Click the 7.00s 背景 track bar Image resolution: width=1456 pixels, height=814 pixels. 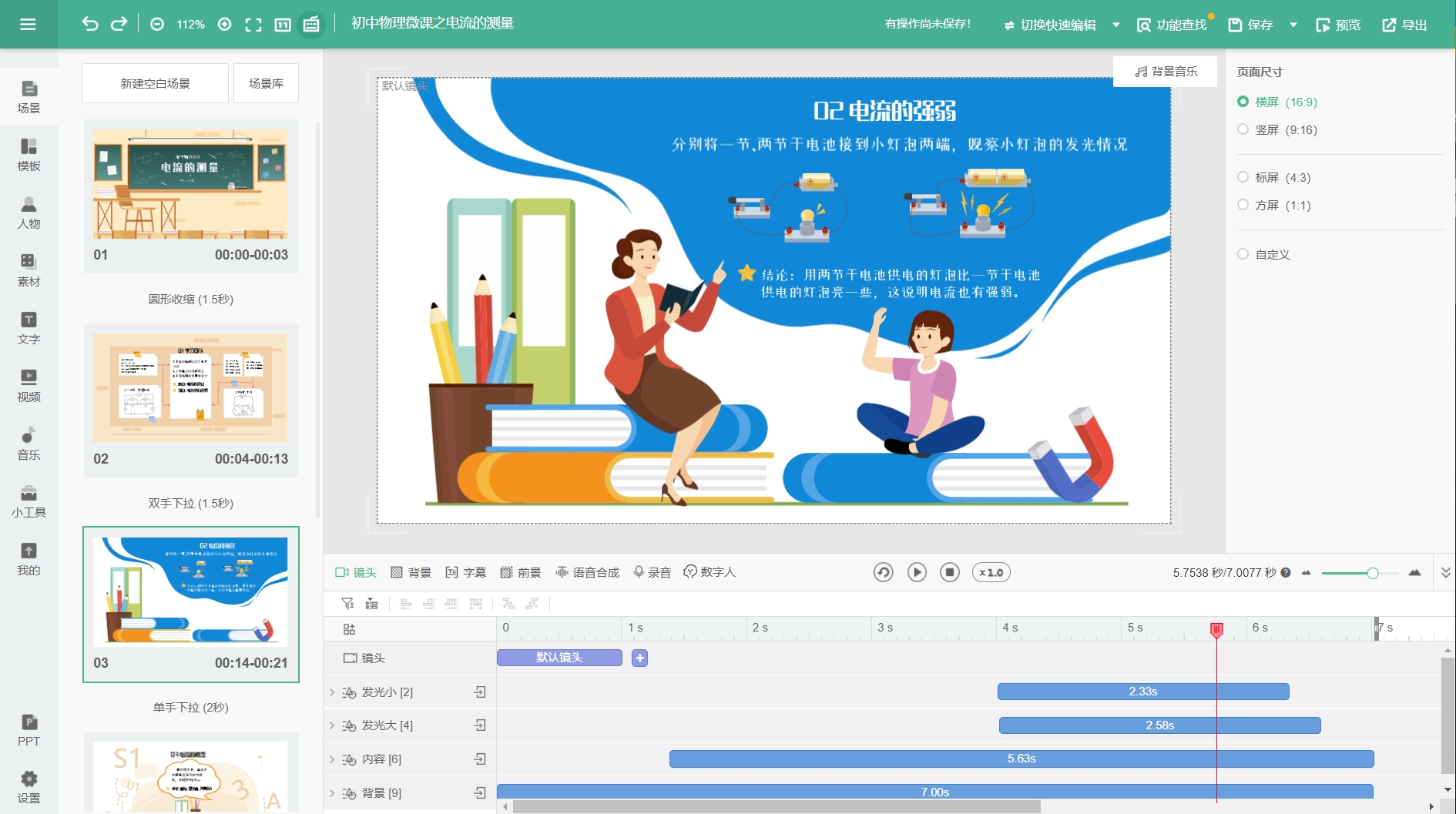pyautogui.click(x=935, y=792)
